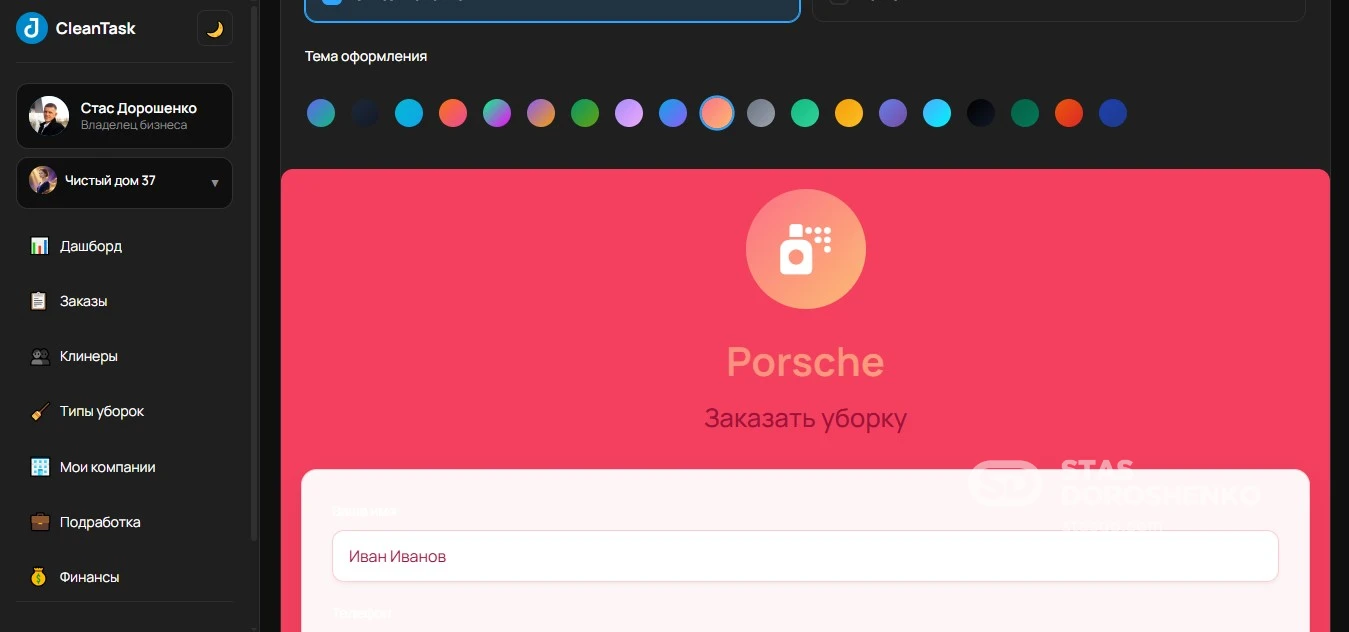1349x632 pixels.
Task: Click the Клинеры people icon
Action: click(39, 356)
